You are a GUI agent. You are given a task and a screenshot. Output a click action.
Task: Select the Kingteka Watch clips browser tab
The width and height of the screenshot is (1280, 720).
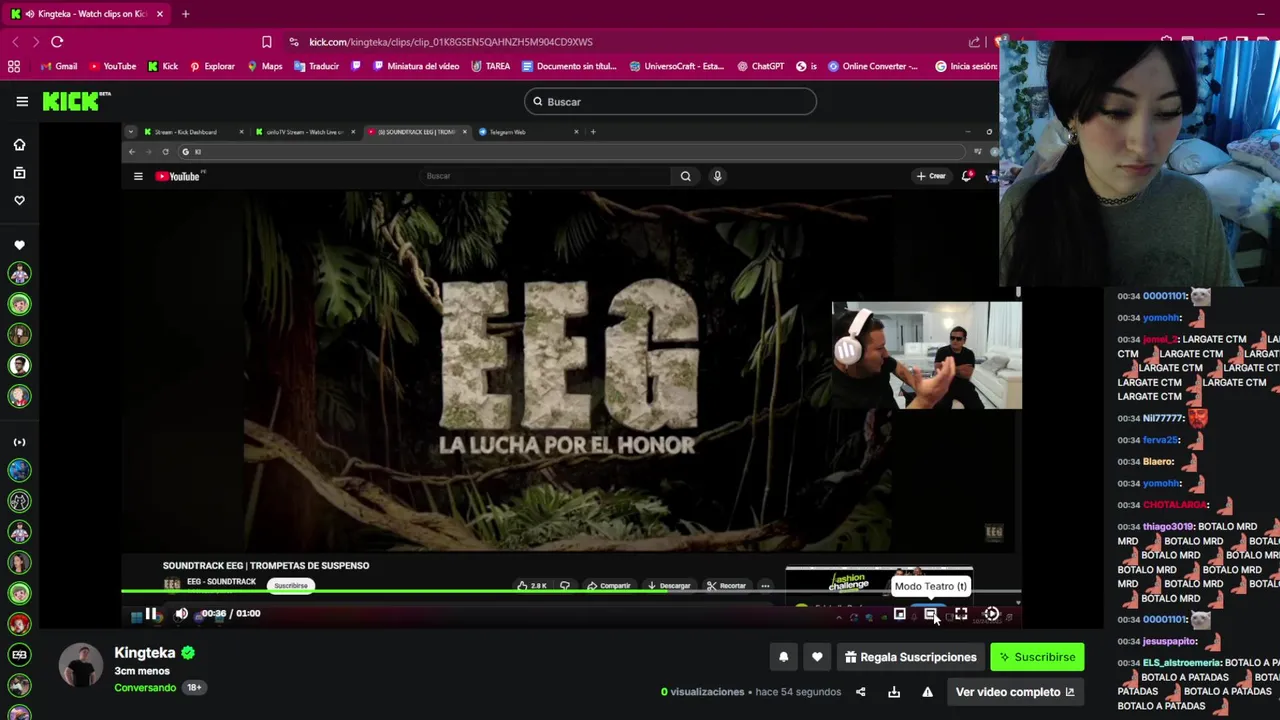click(x=85, y=14)
